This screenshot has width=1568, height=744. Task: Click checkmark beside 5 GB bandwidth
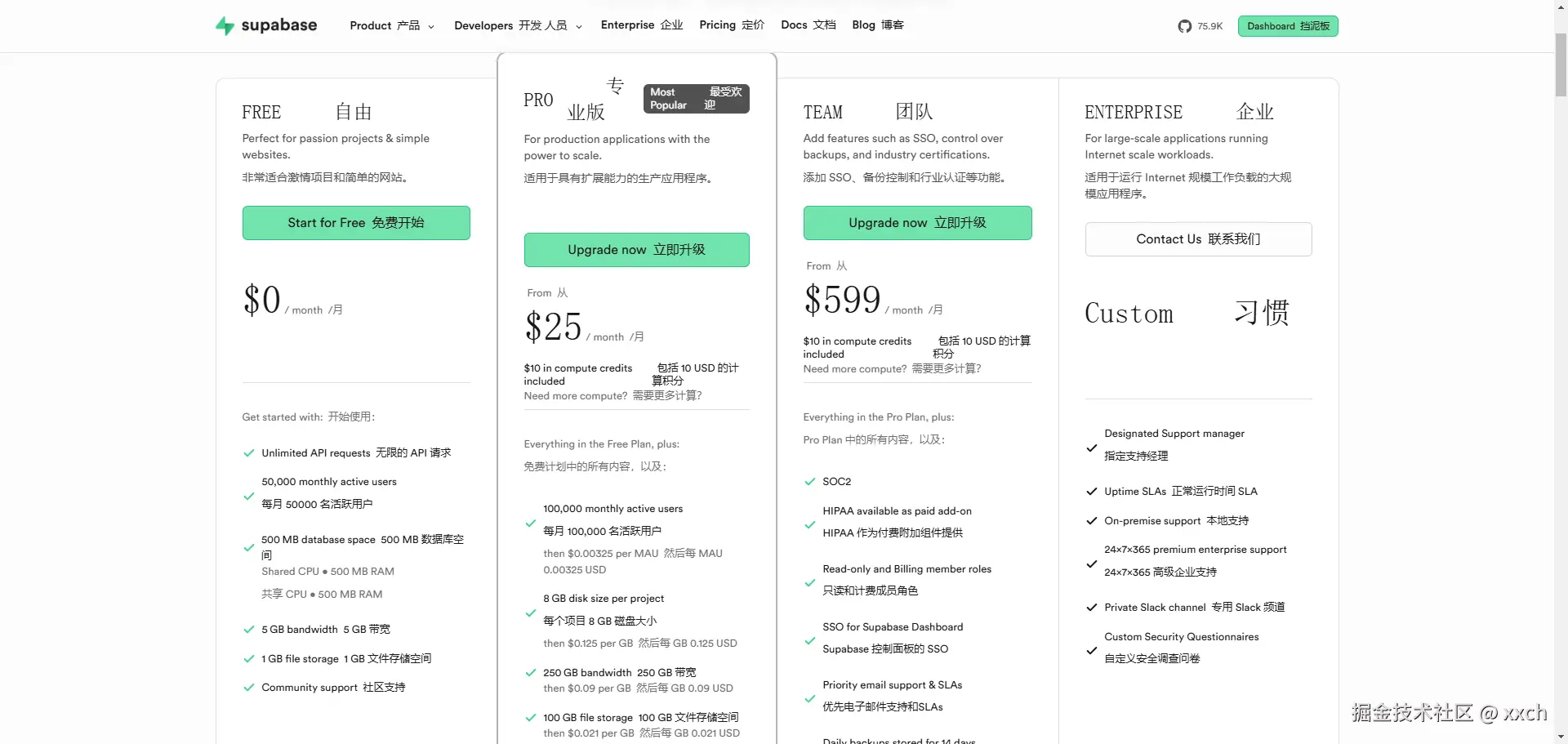coord(249,630)
